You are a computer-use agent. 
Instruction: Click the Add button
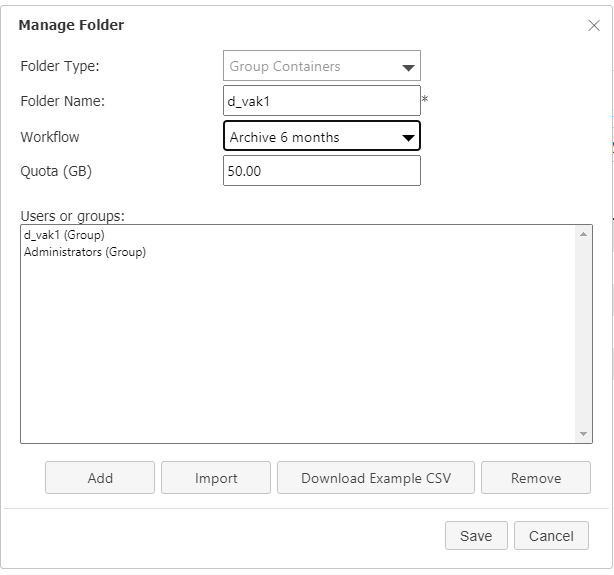[100, 477]
